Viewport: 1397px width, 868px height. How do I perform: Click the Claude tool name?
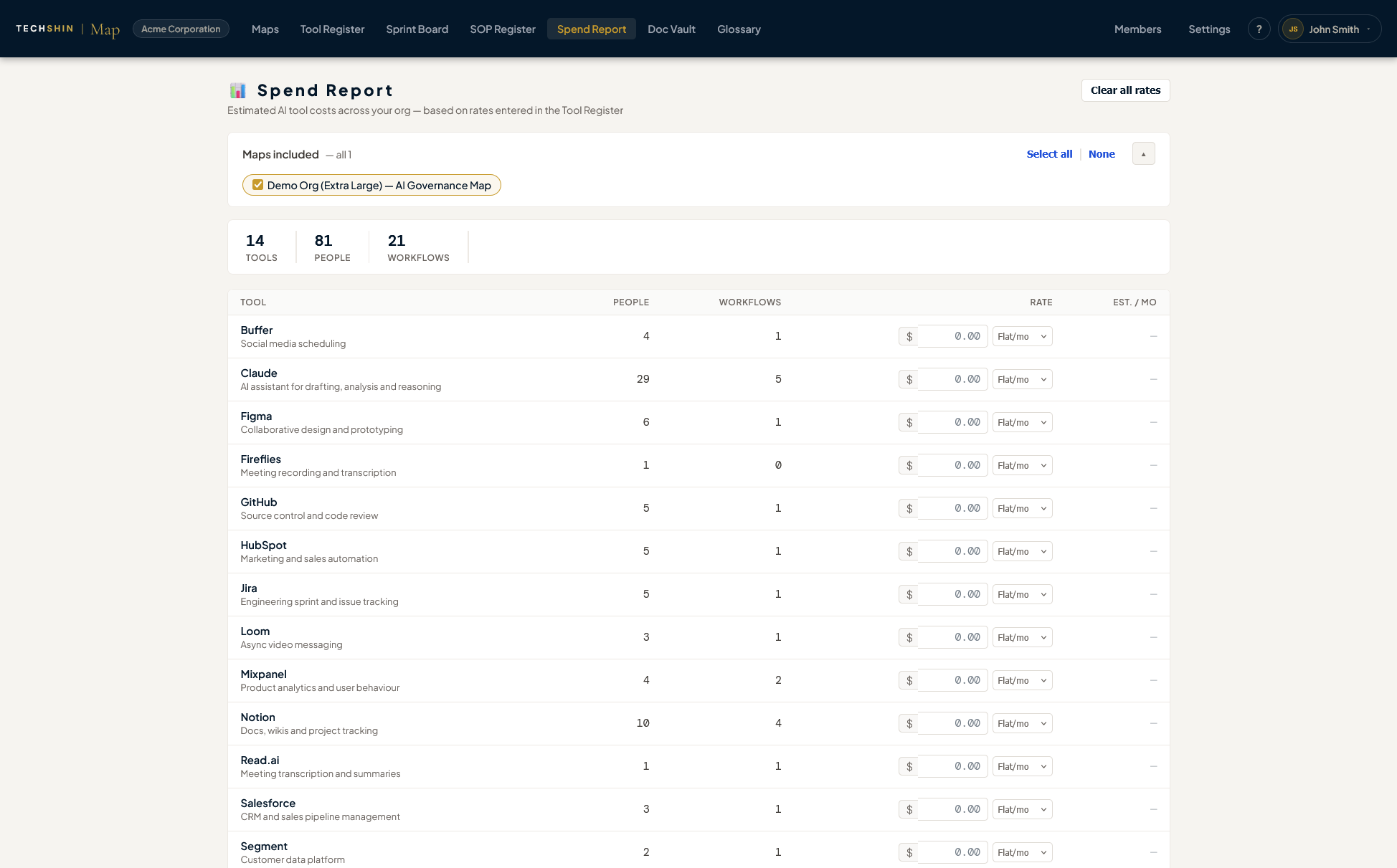click(x=259, y=373)
